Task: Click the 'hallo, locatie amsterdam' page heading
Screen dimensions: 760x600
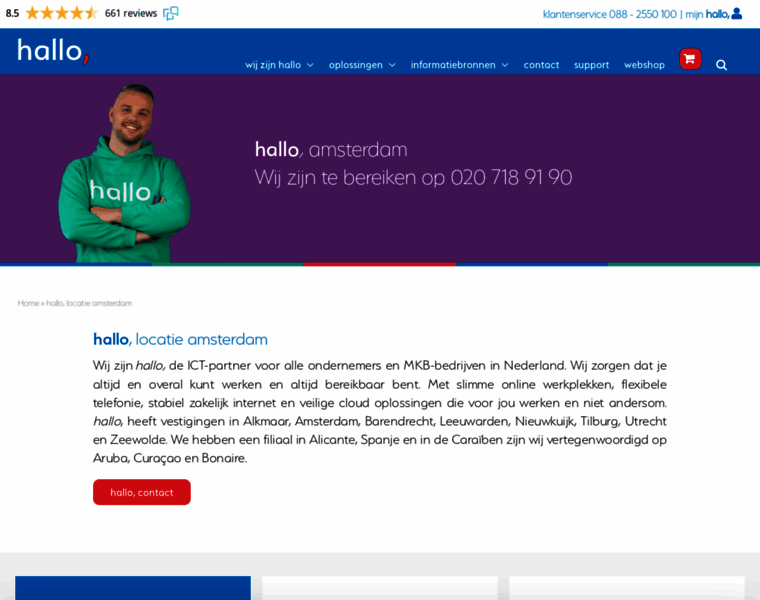Action: [x=180, y=339]
